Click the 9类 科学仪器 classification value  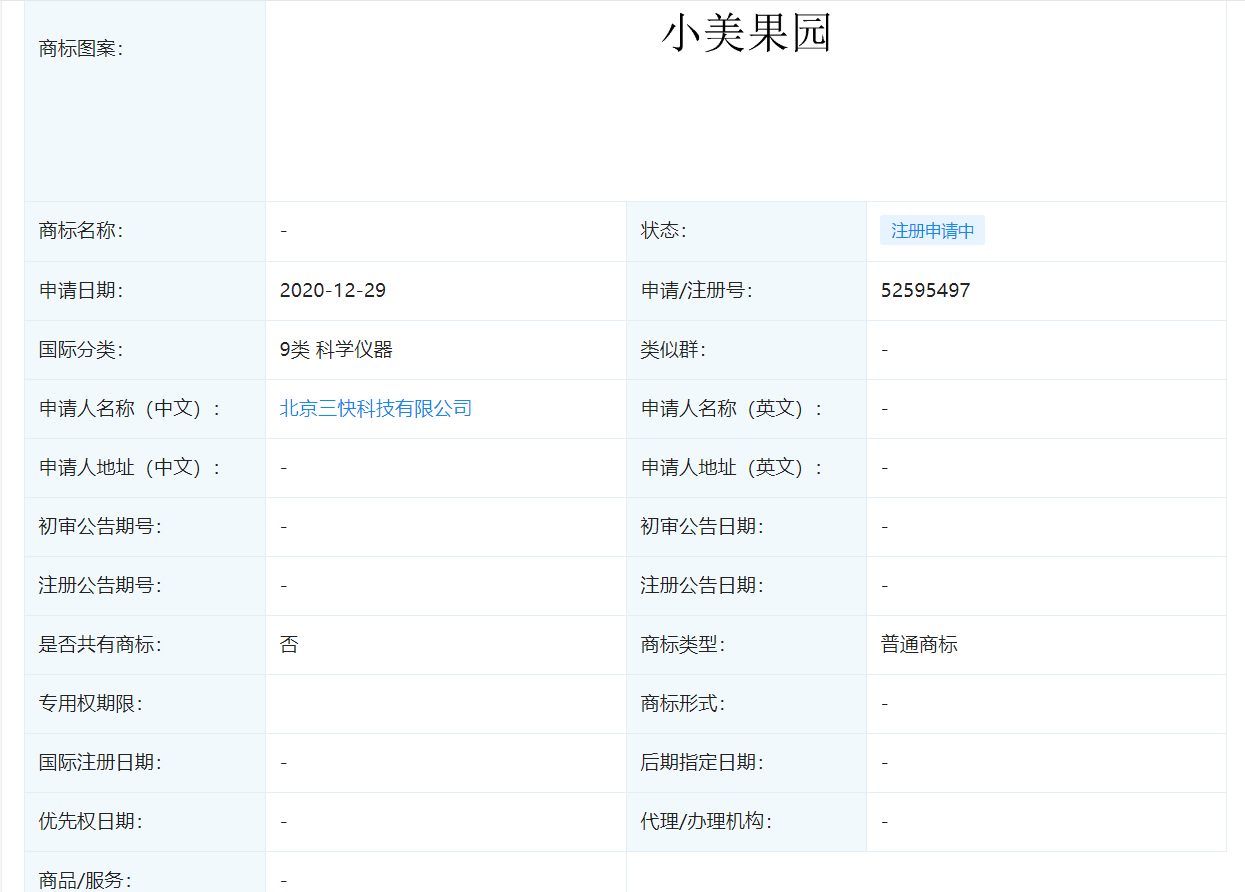tap(336, 350)
